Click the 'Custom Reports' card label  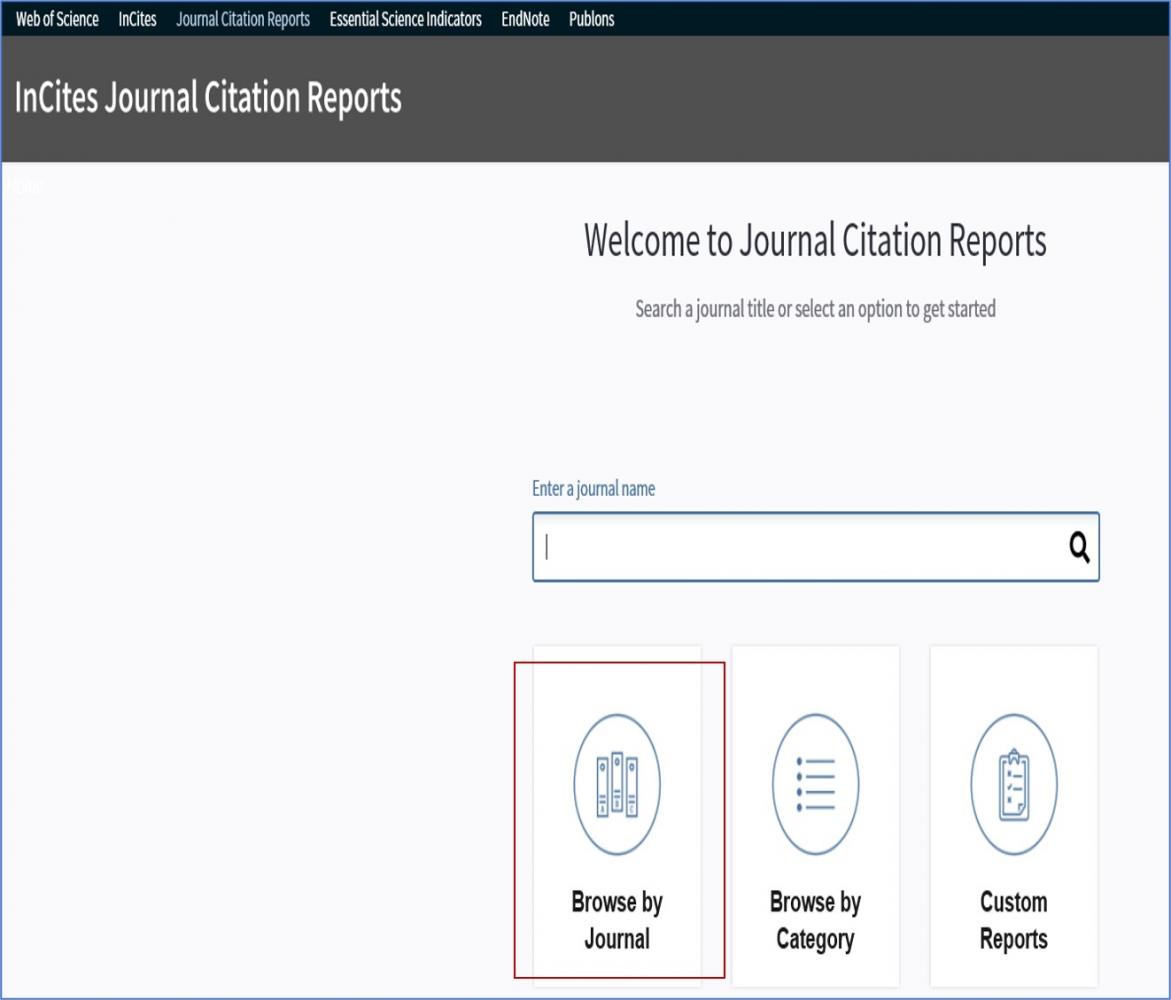[x=1013, y=920]
